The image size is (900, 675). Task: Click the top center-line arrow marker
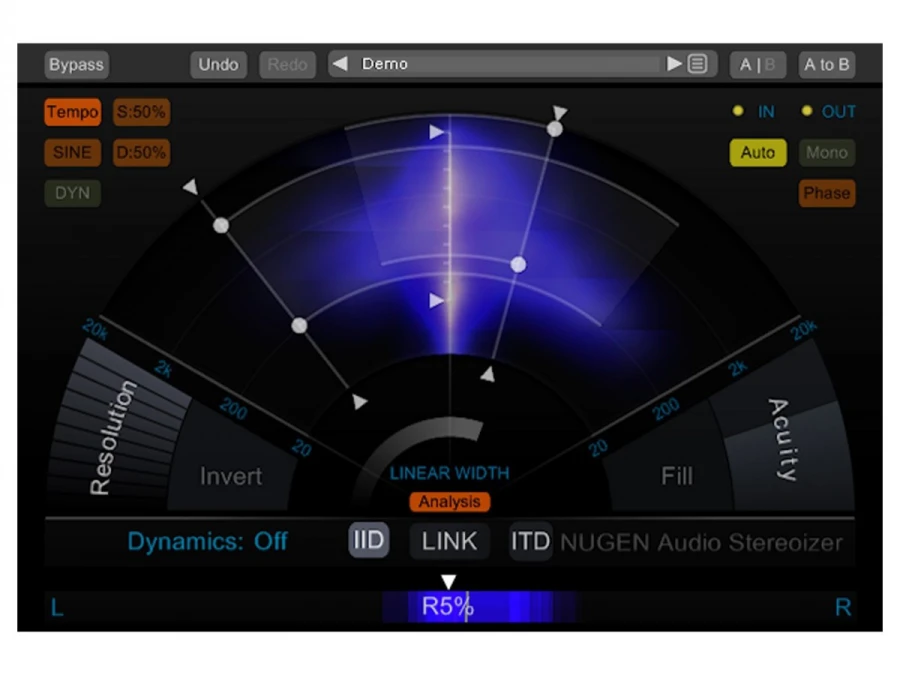coord(436,132)
